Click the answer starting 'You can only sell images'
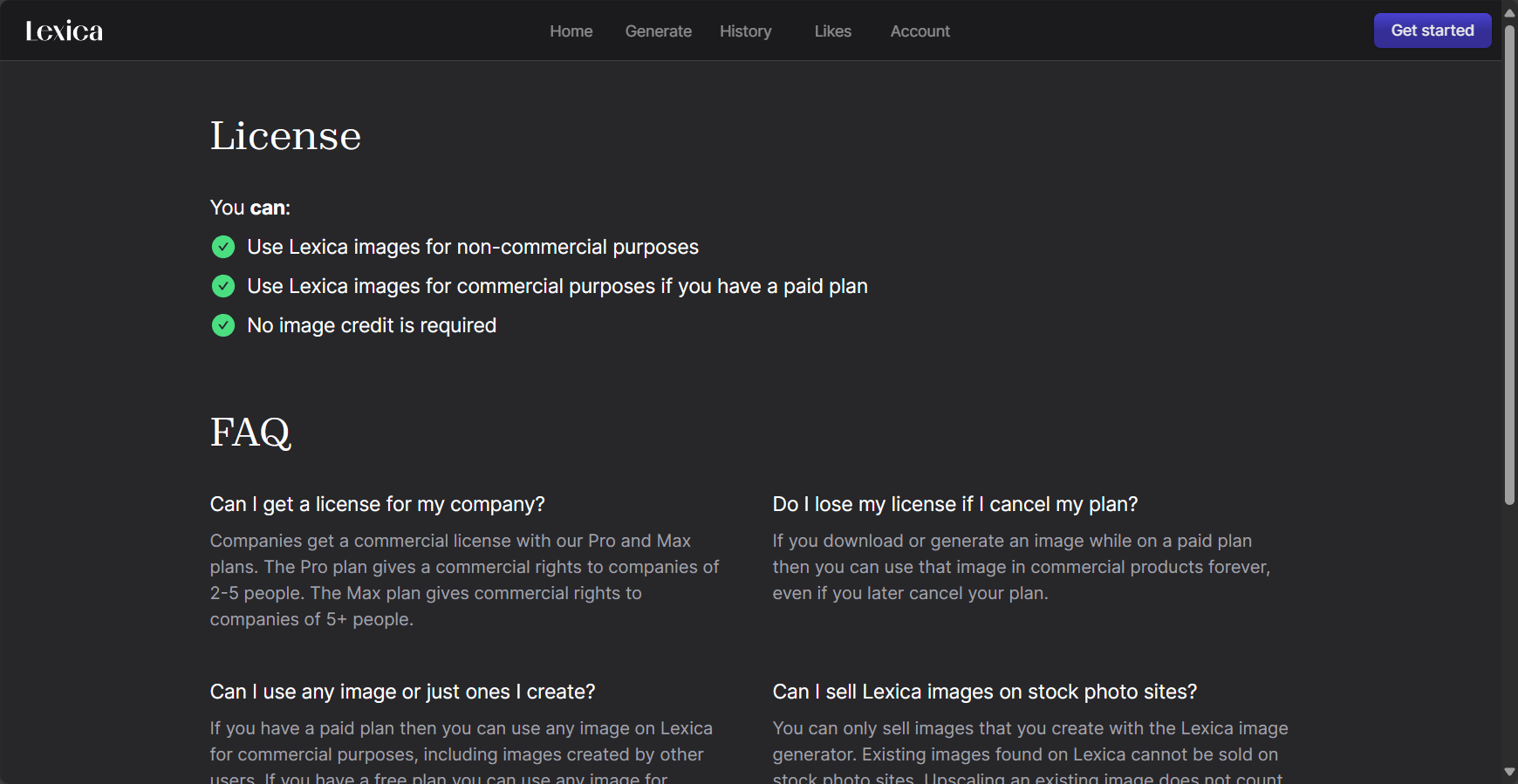This screenshot has height=784, width=1518. [1030, 753]
